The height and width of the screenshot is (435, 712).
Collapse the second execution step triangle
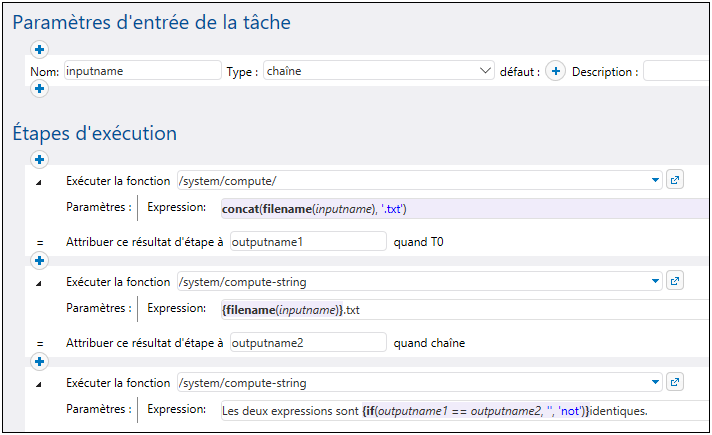click(x=40, y=283)
